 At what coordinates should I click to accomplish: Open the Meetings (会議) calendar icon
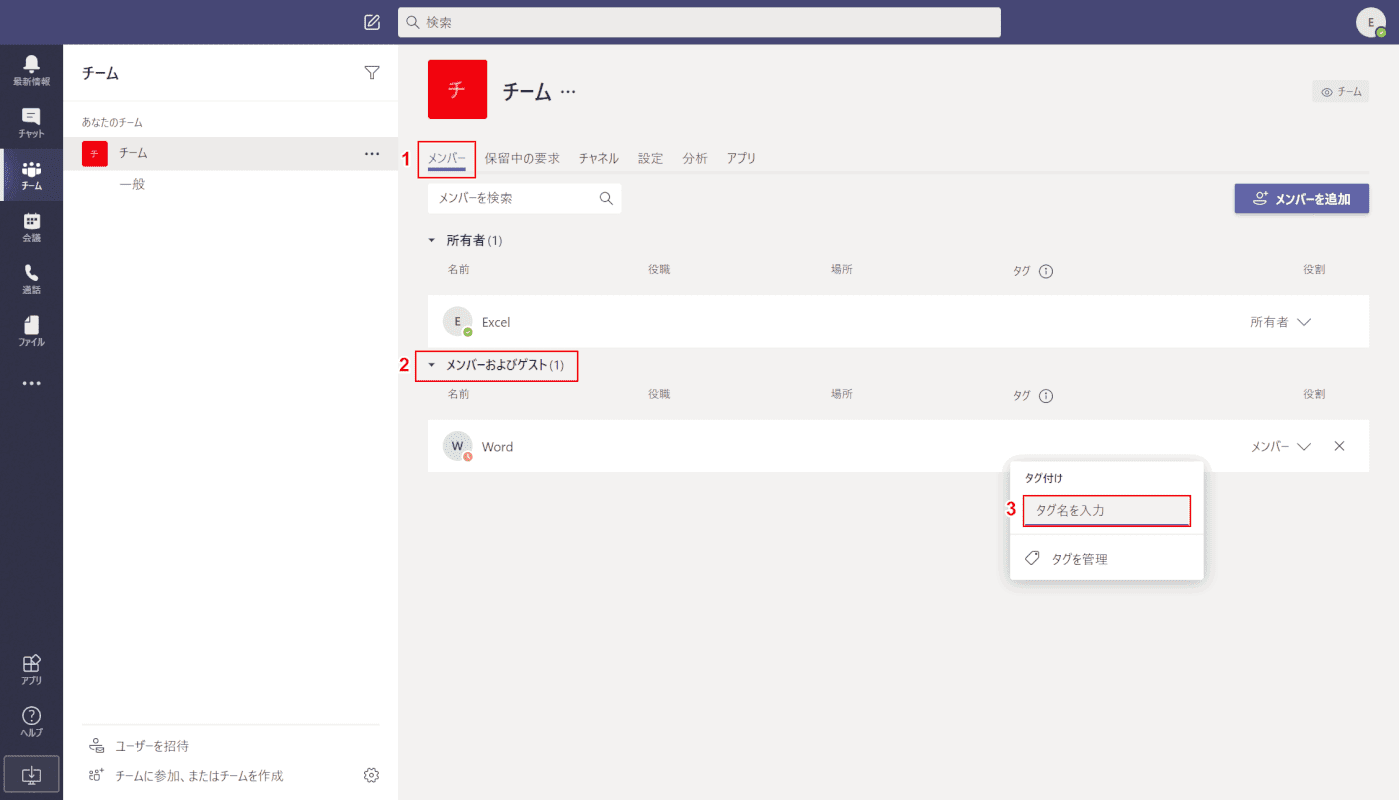(31, 227)
